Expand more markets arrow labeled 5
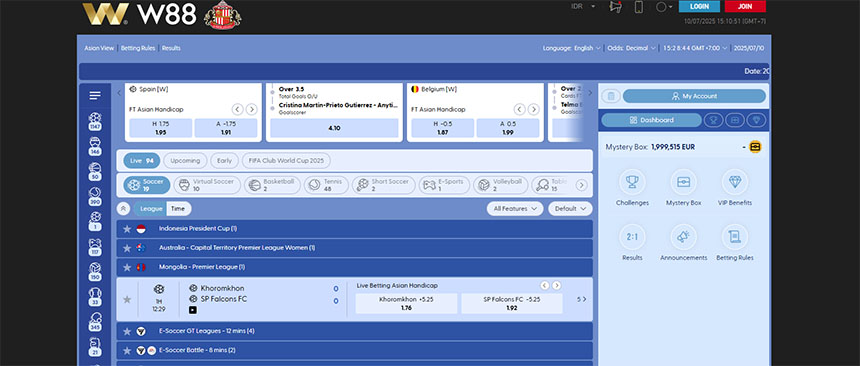The width and height of the screenshot is (860, 366). coord(582,300)
